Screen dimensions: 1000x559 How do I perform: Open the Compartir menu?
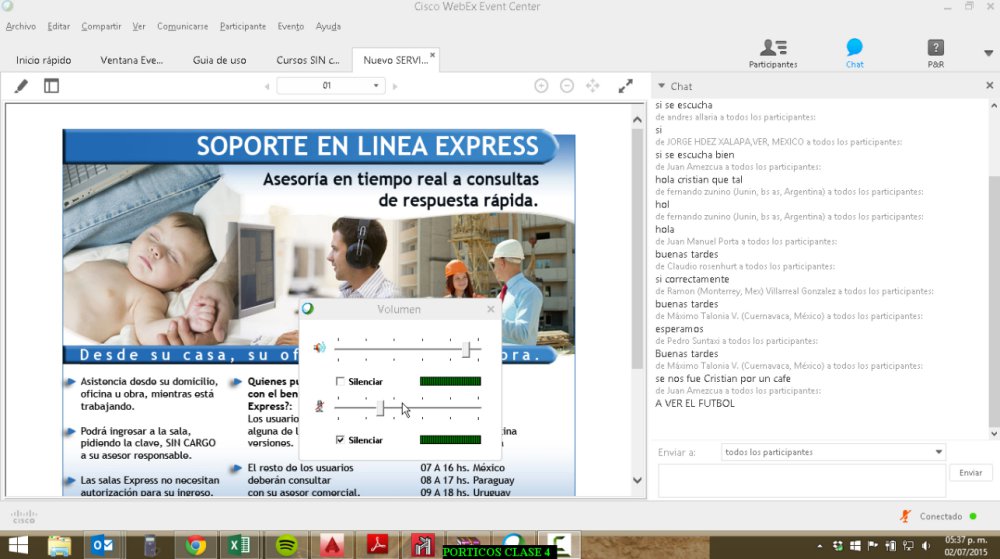click(101, 26)
